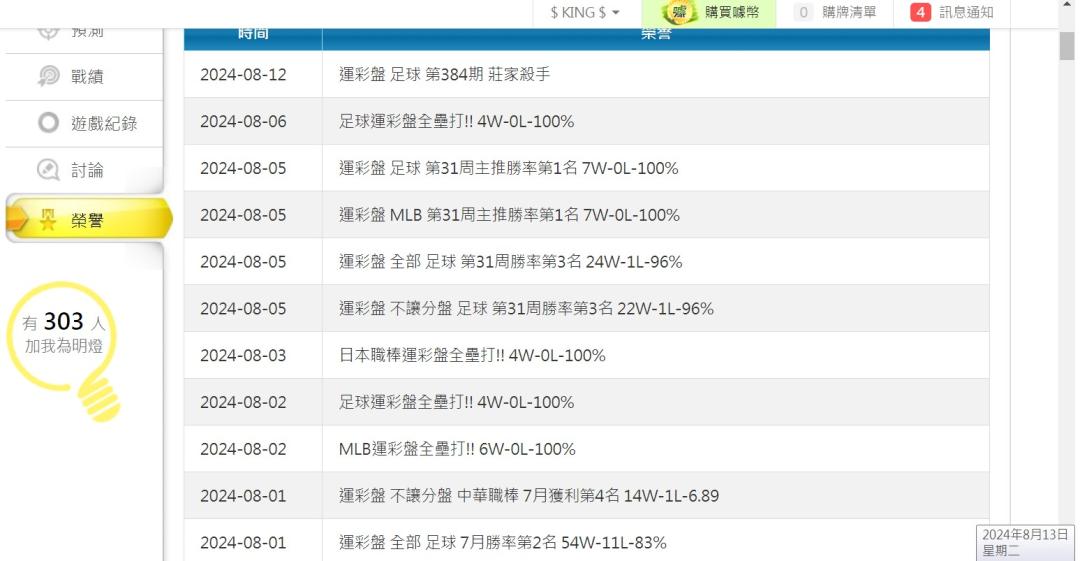Click 日本職棒運彩盤全壘打 4W-0L-100% entry
The image size is (1080, 561).
472,356
